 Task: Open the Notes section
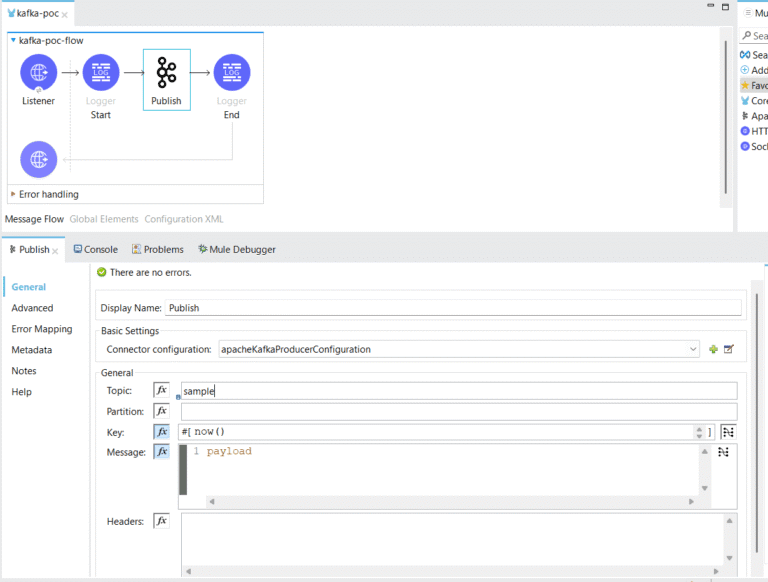coord(24,371)
